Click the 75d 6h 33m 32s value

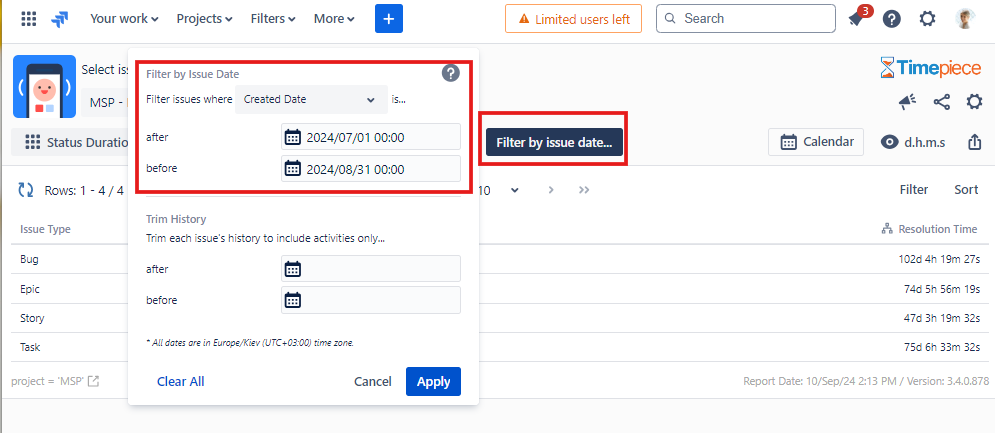(942, 347)
